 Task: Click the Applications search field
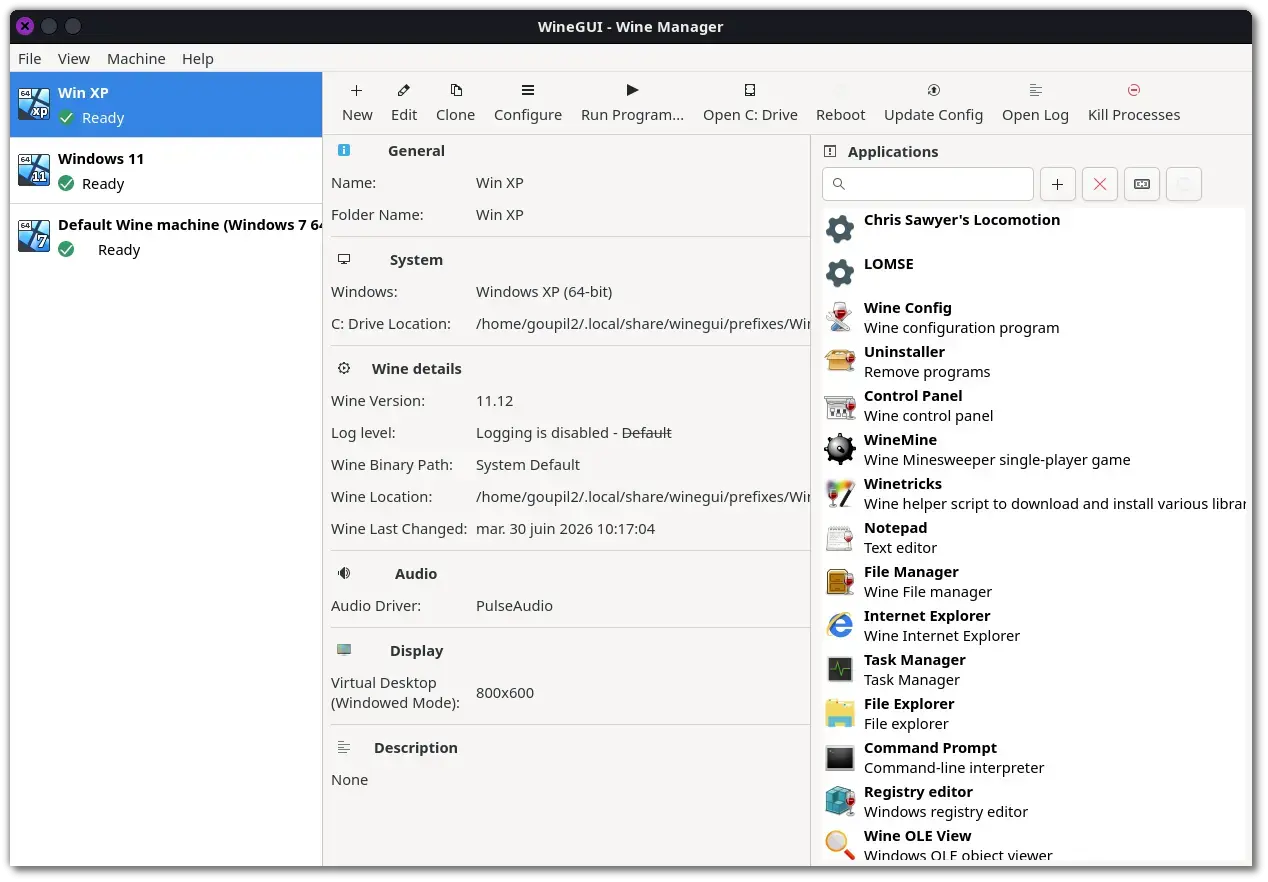[928, 184]
